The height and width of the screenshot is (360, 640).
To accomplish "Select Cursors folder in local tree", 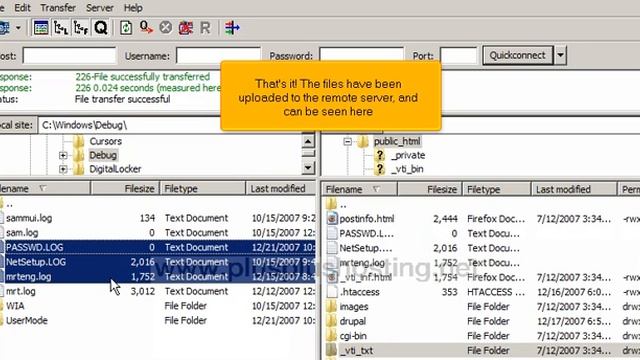I will point(105,141).
